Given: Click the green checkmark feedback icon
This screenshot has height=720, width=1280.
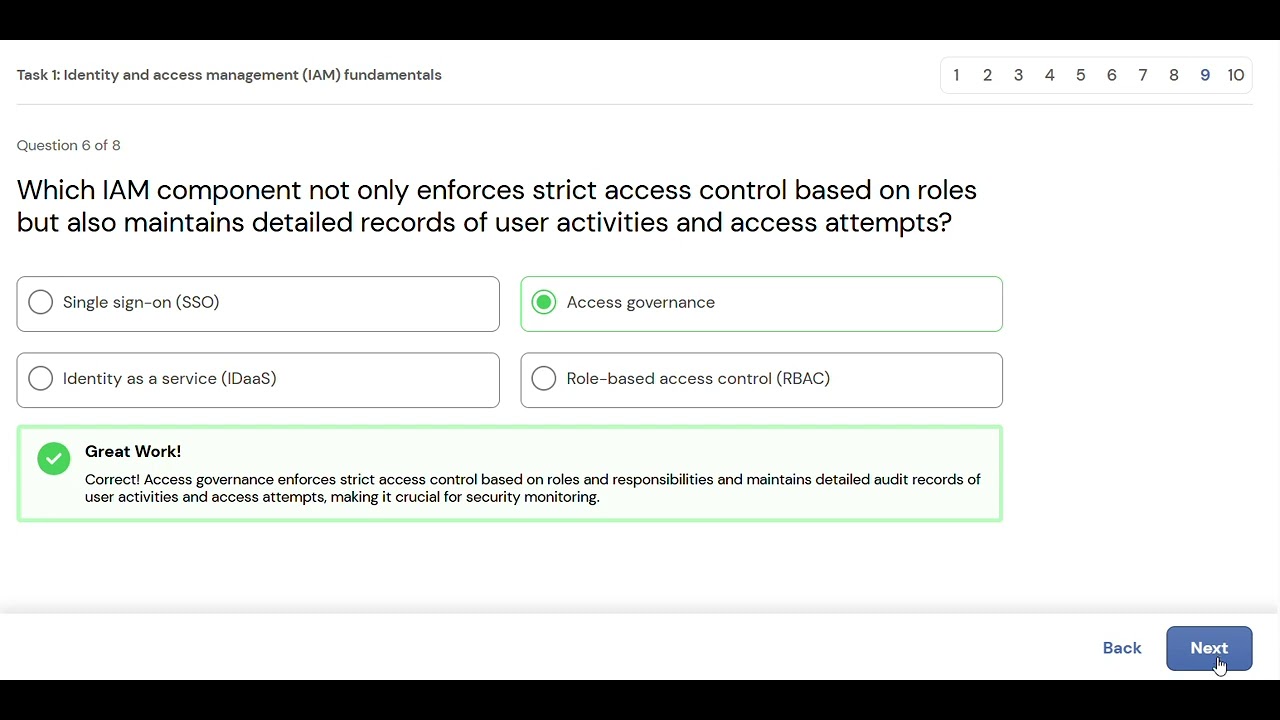Looking at the screenshot, I should click(54, 458).
